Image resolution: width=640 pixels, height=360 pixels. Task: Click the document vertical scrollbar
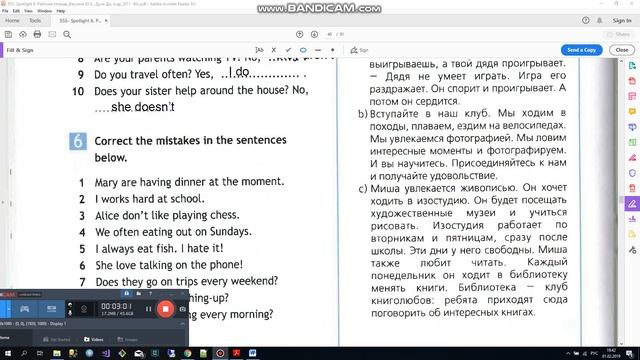pos(621,202)
